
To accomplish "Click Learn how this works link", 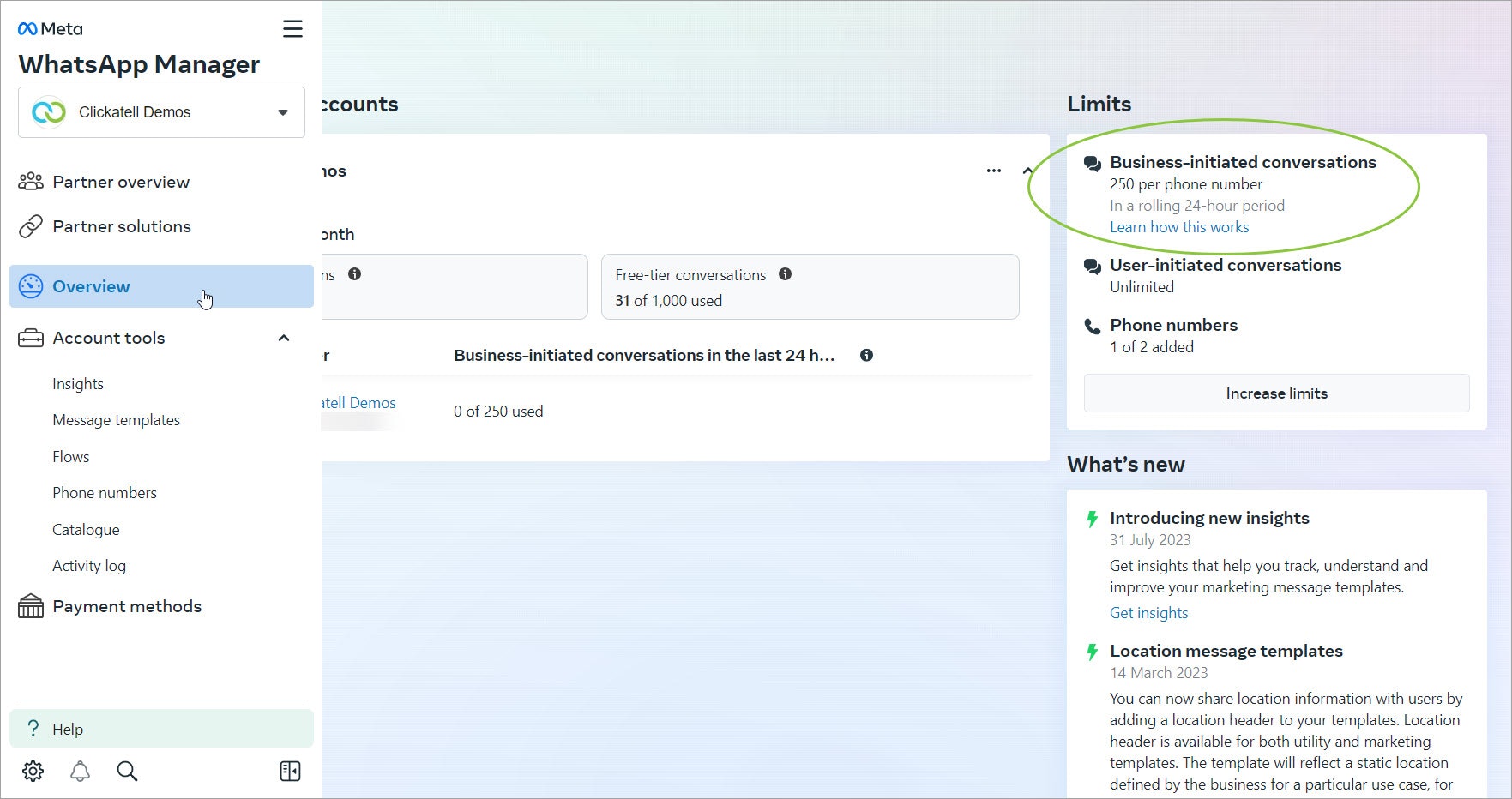I will (1179, 227).
